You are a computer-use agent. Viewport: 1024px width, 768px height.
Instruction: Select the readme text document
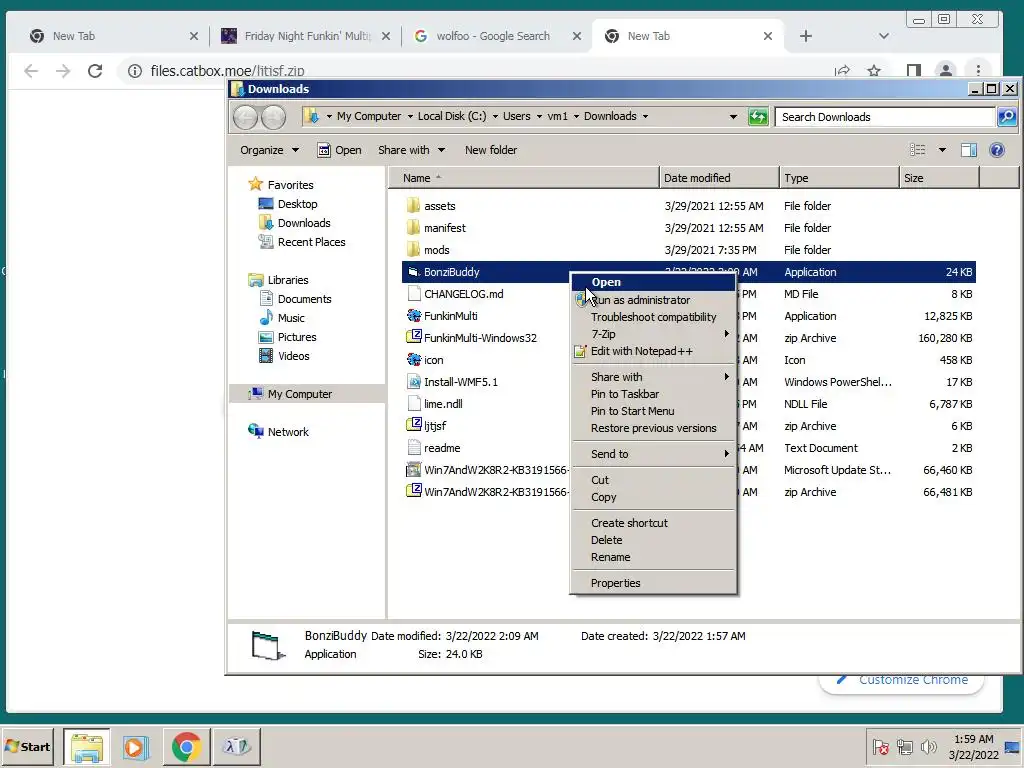(x=434, y=448)
